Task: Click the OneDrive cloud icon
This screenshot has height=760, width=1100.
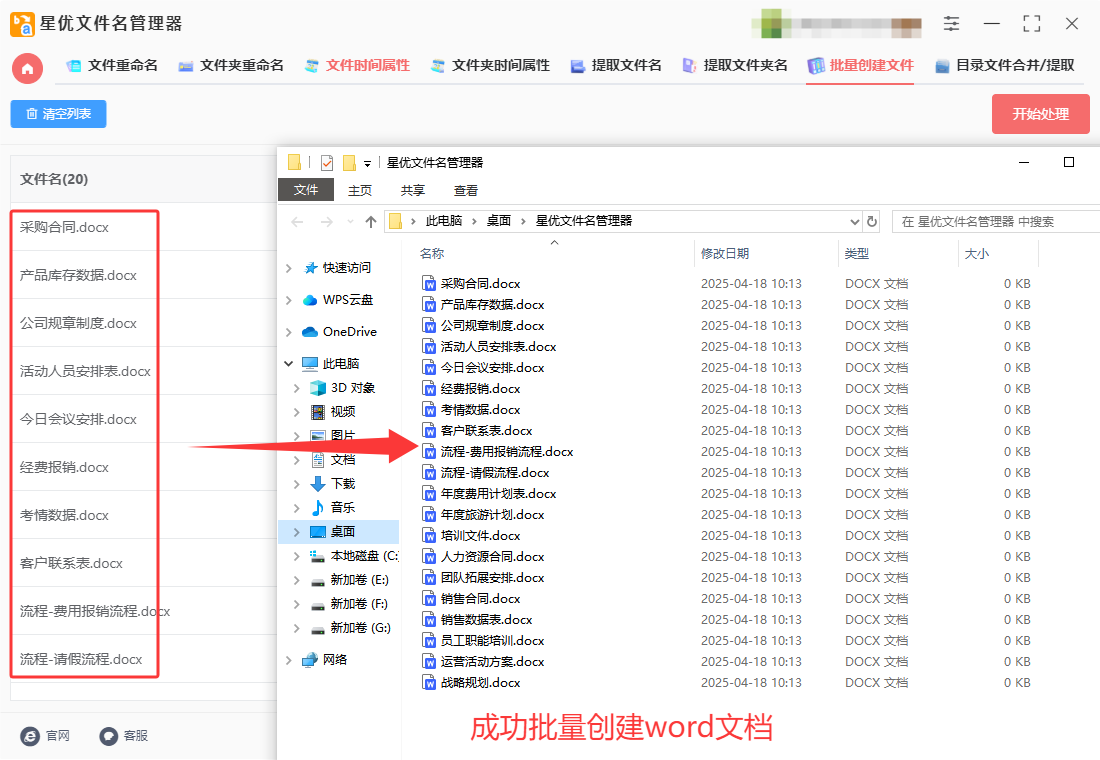Action: pyautogui.click(x=310, y=332)
